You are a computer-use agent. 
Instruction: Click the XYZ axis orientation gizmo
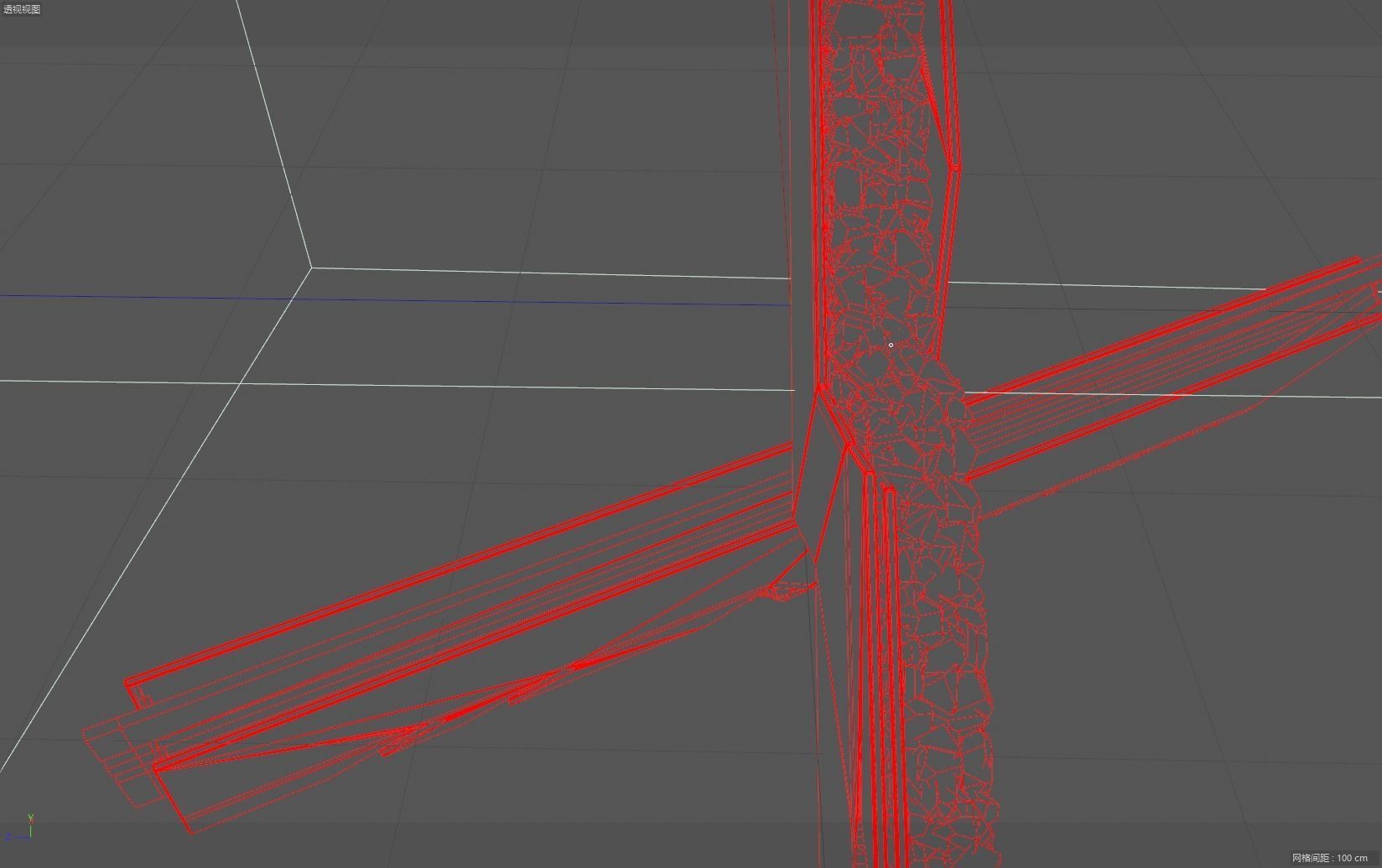(21, 828)
